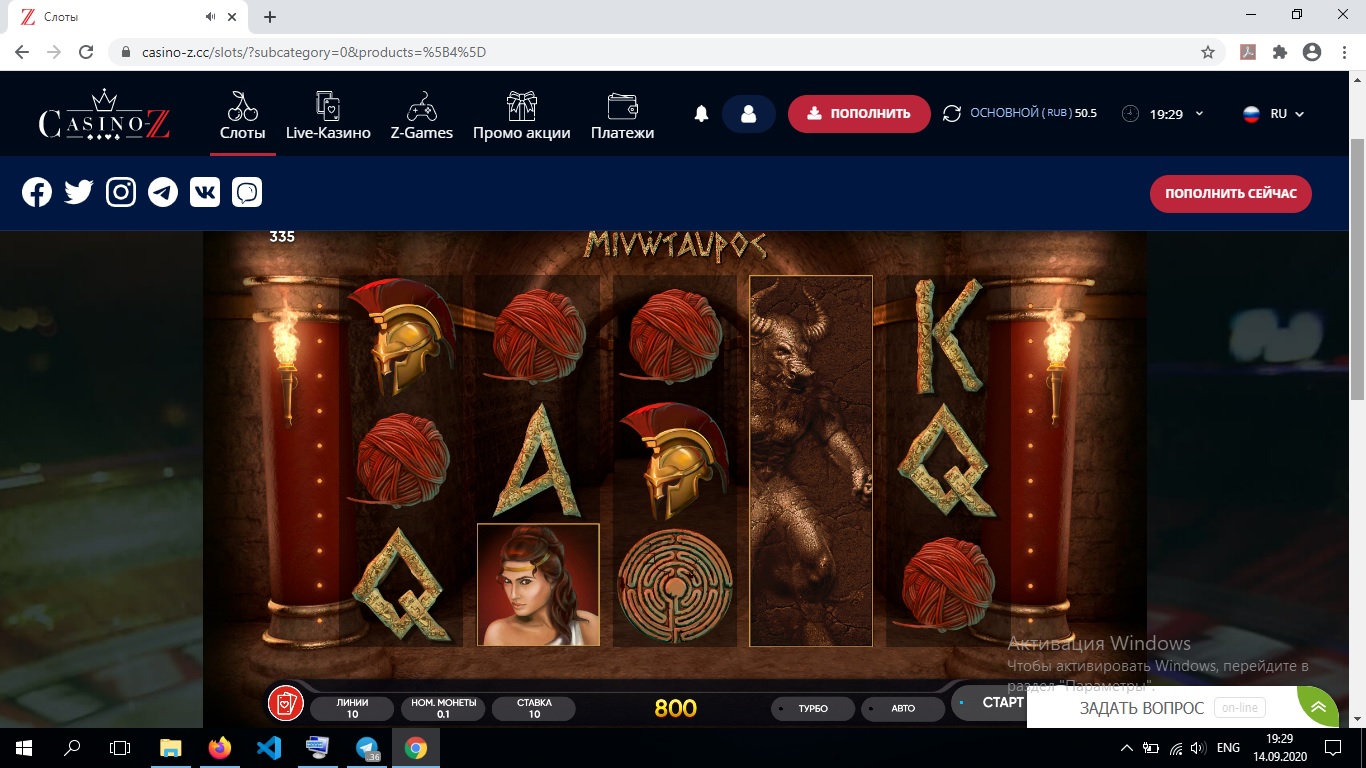Image resolution: width=1366 pixels, height=768 pixels.
Task: Open the Instagram icon link
Action: [x=121, y=193]
